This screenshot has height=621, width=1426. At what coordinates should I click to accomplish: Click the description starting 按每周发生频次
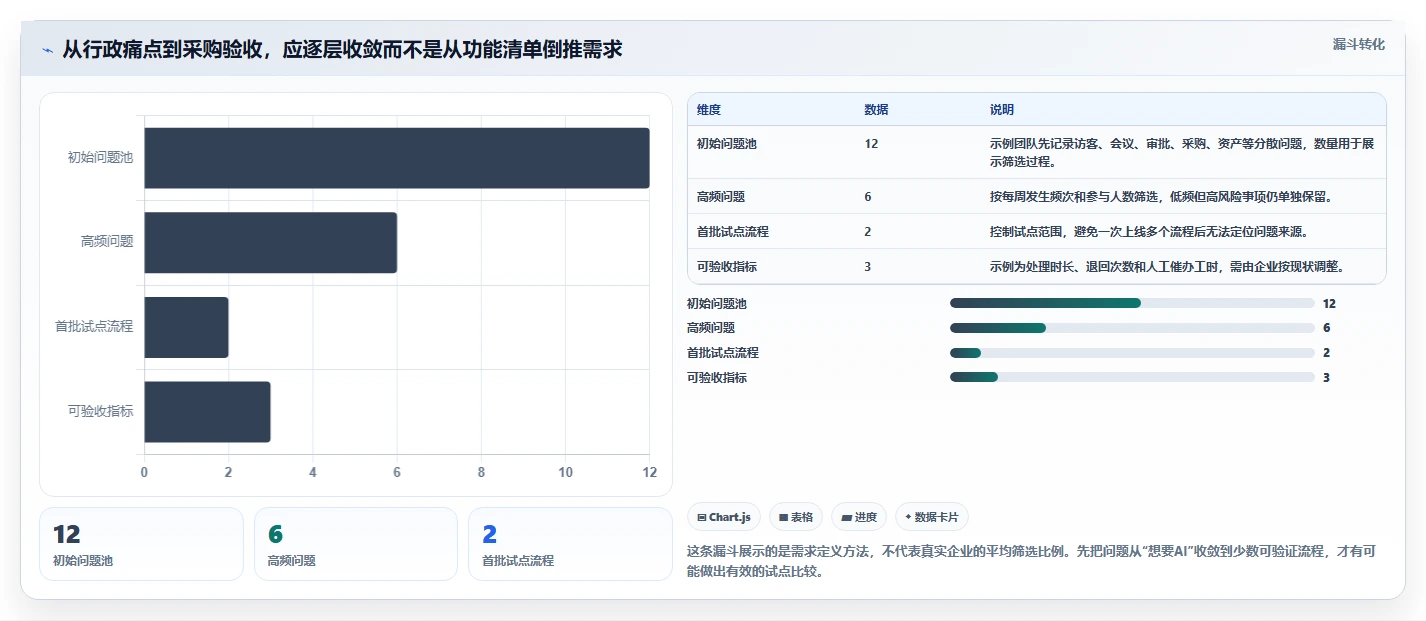[1161, 197]
